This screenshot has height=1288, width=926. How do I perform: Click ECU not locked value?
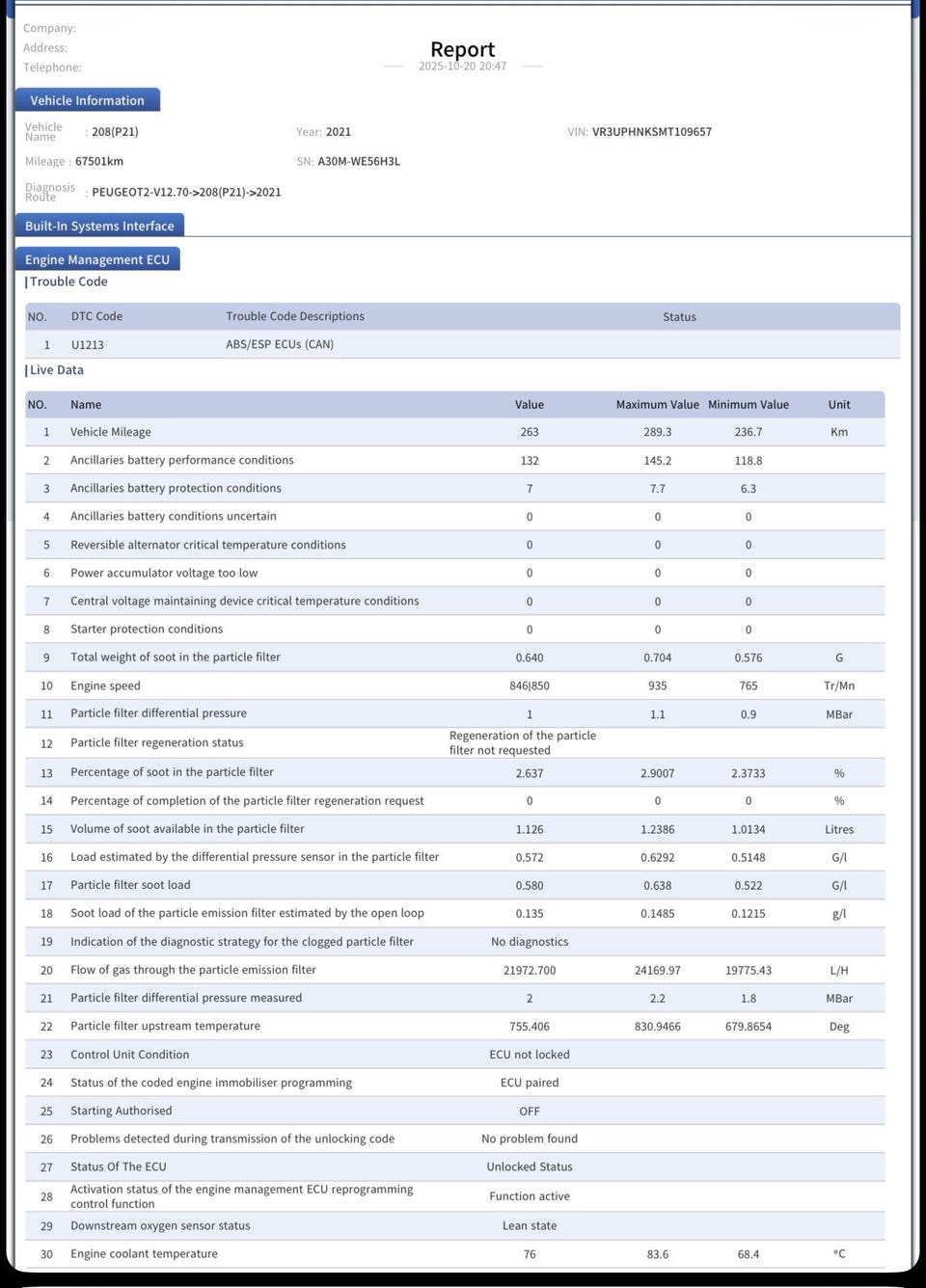pyautogui.click(x=530, y=1055)
